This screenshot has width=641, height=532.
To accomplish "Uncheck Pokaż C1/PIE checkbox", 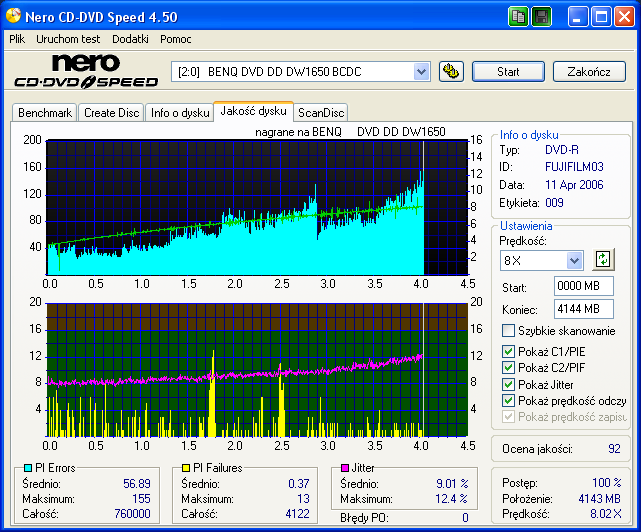I will click(508, 351).
